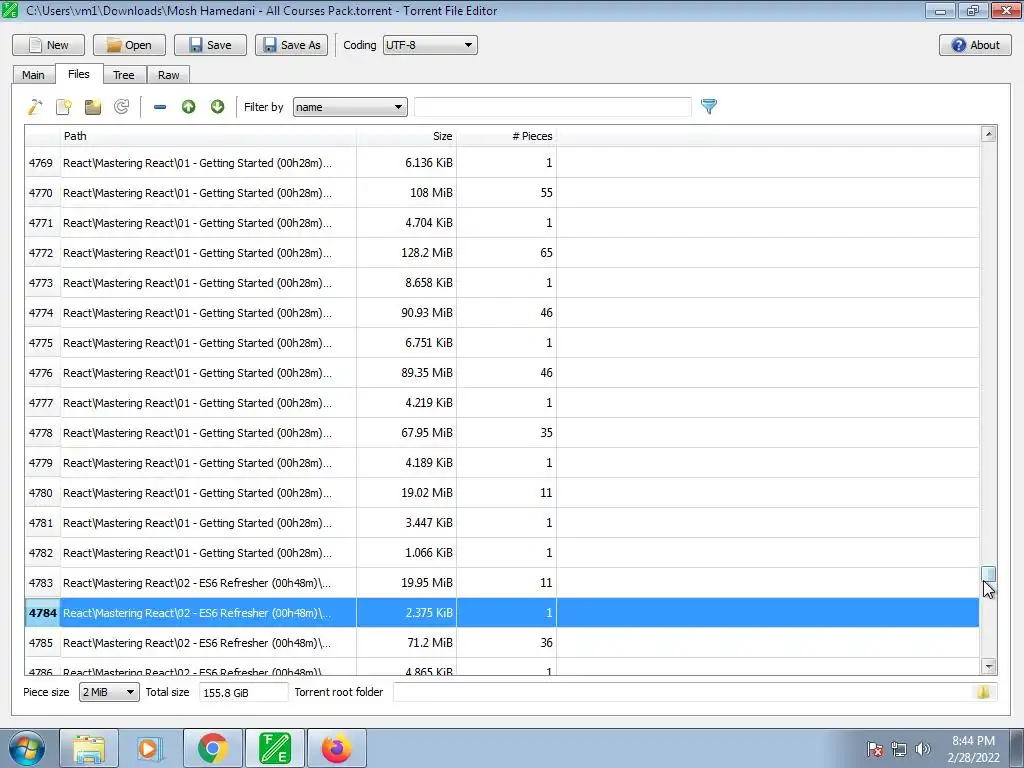Click the make-torrent wand icon
Screen dimensions: 1024x768
click(x=35, y=106)
